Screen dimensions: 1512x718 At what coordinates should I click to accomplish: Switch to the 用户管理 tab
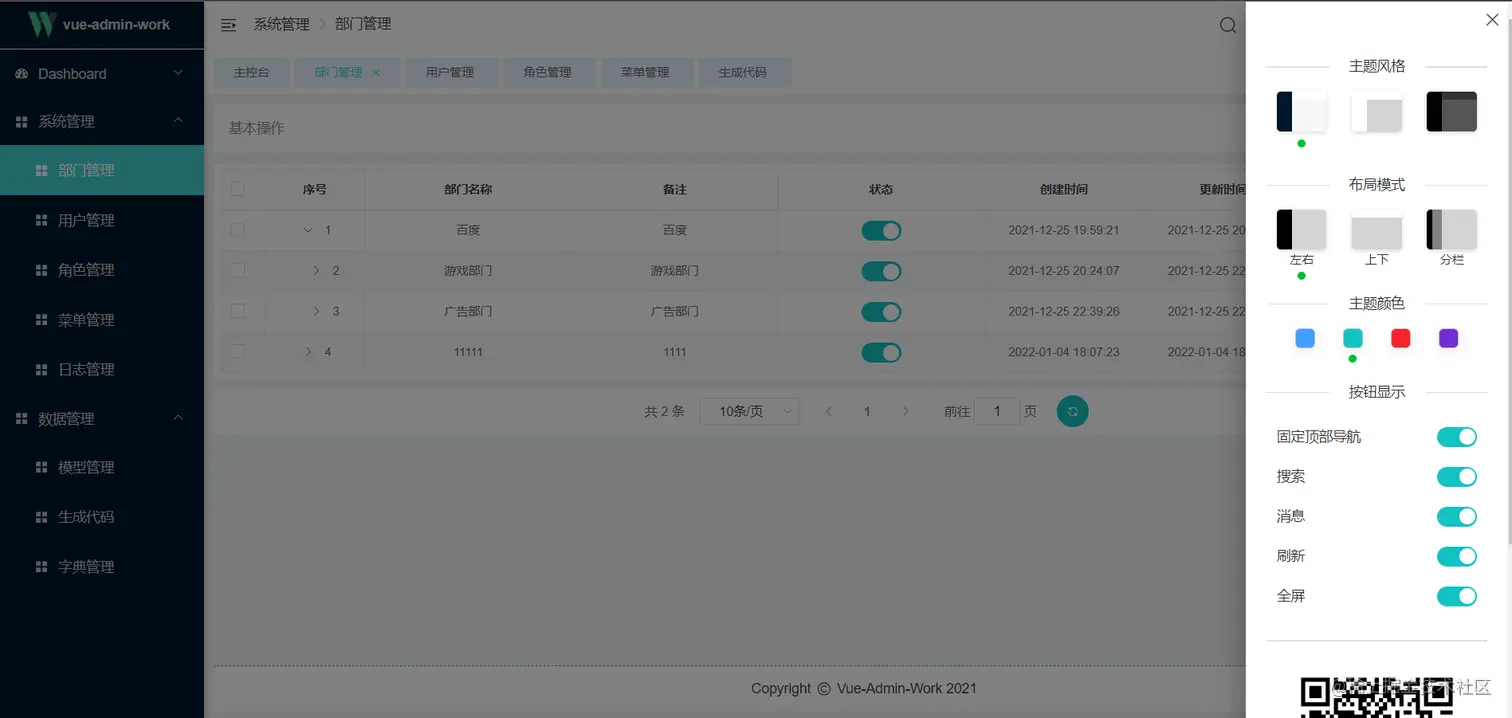(450, 72)
